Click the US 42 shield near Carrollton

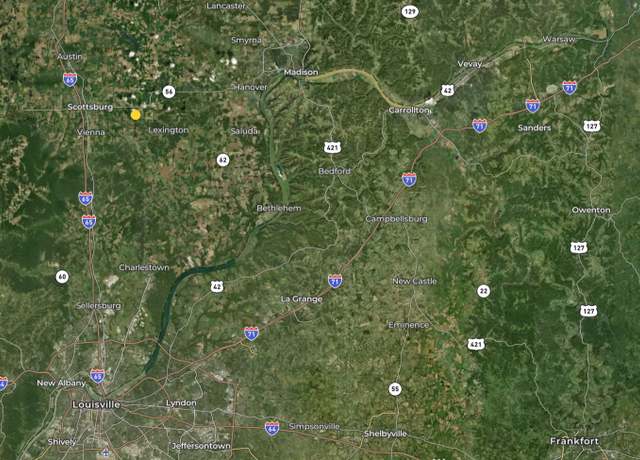click(447, 90)
